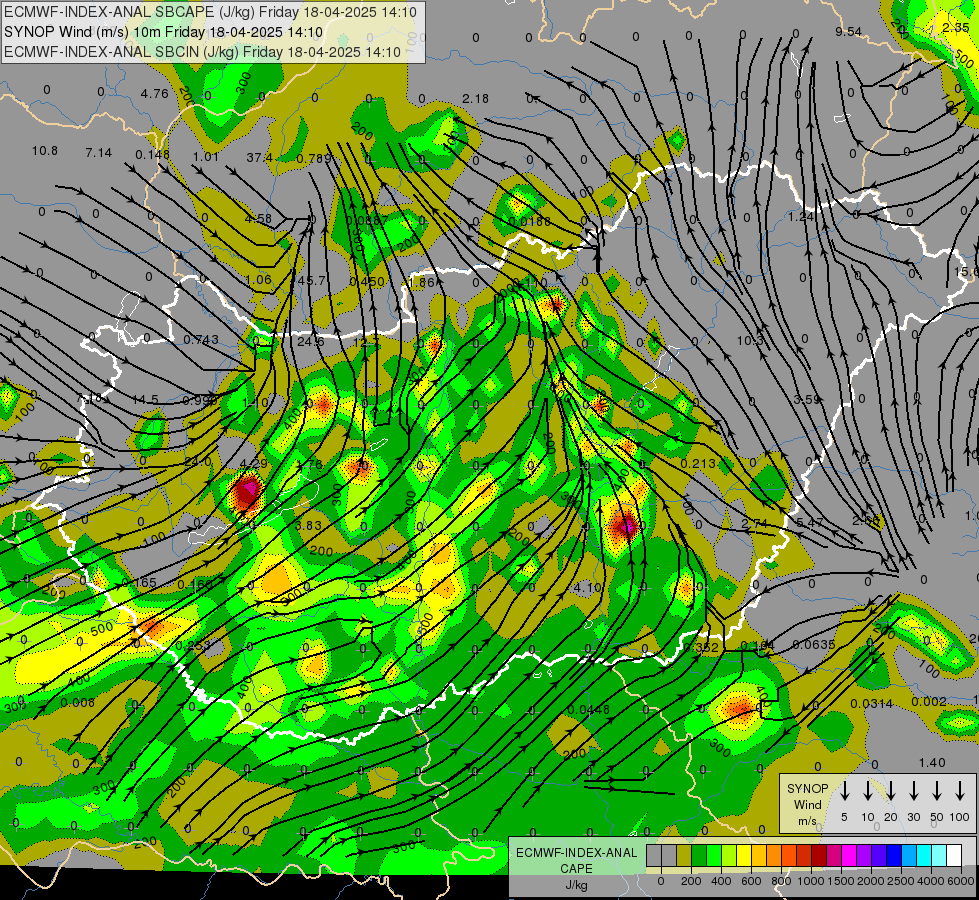Click the 24.6 value on the map

(311, 342)
